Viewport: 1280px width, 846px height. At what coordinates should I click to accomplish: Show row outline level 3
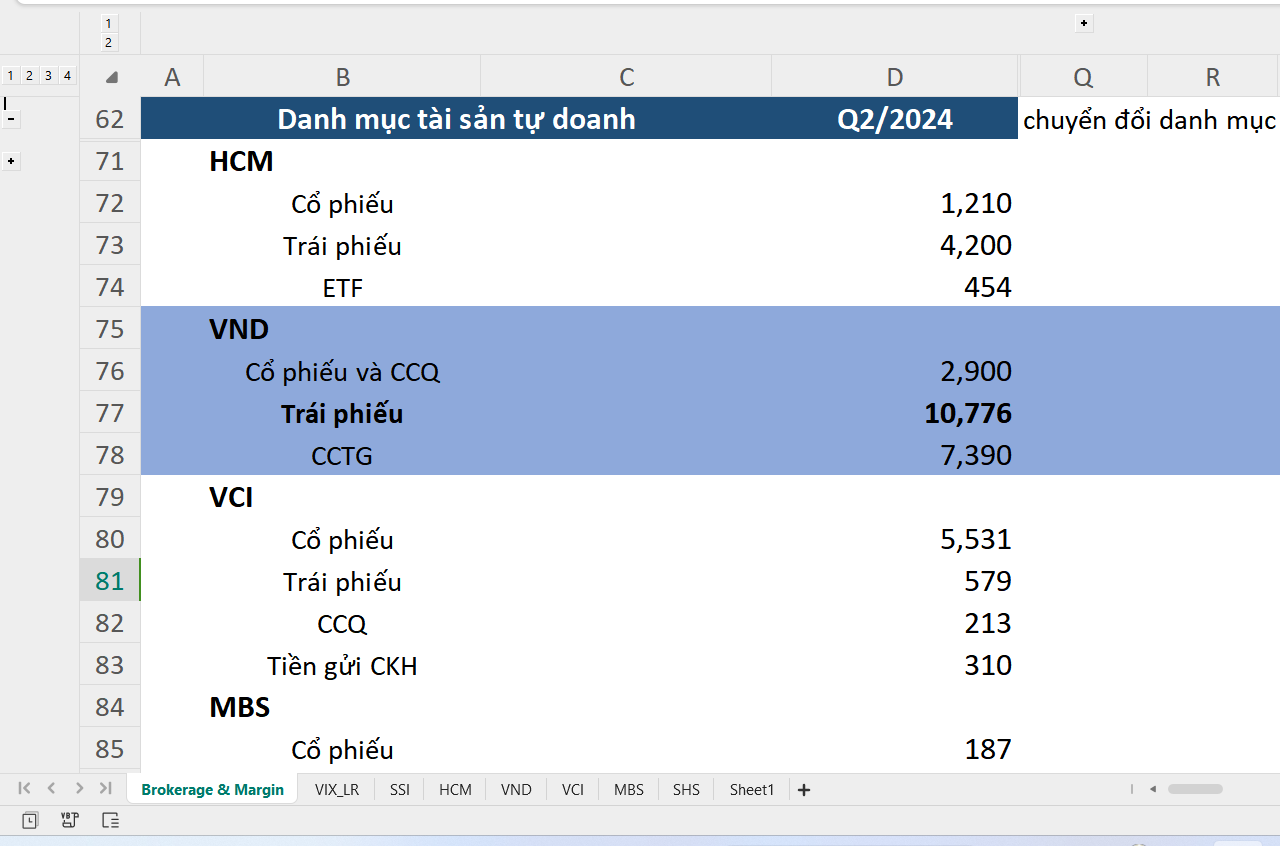(x=48, y=75)
